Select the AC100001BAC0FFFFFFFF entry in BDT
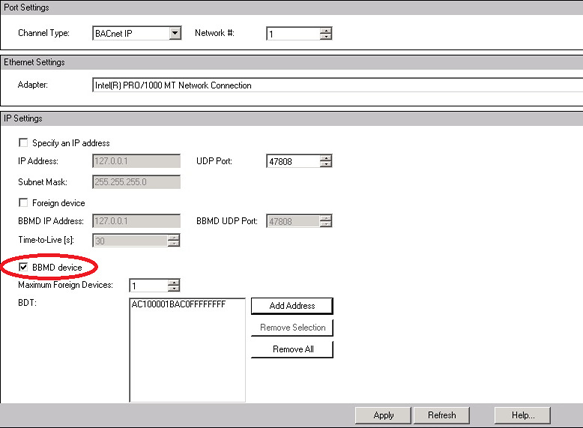583x428 pixels. (178, 304)
